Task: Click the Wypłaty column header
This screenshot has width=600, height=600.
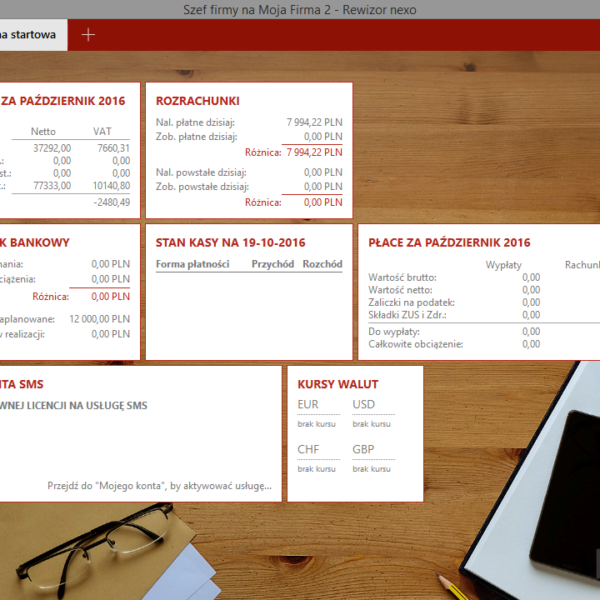Action: tap(504, 265)
